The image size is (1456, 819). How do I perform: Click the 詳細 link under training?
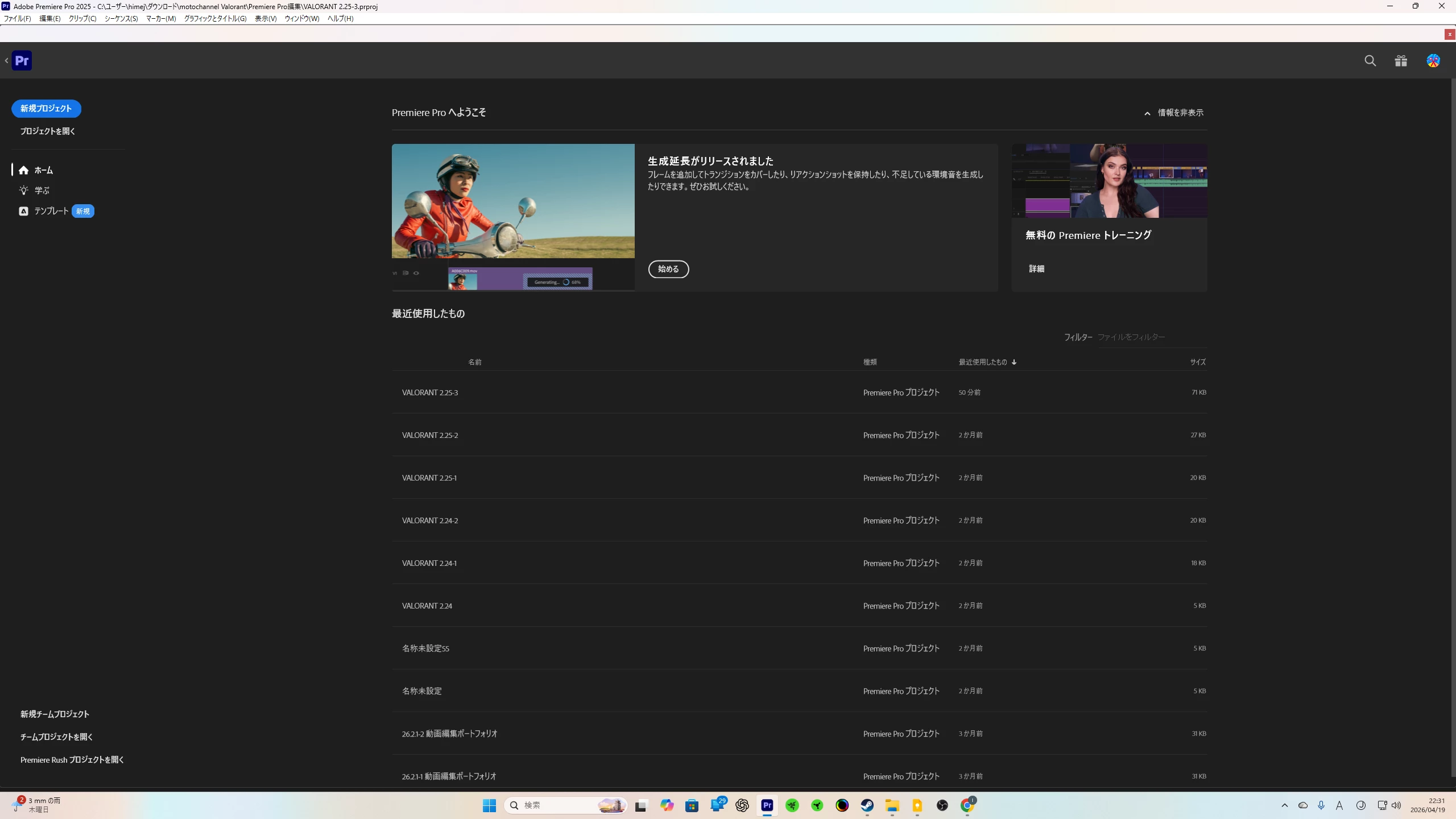click(x=1036, y=268)
